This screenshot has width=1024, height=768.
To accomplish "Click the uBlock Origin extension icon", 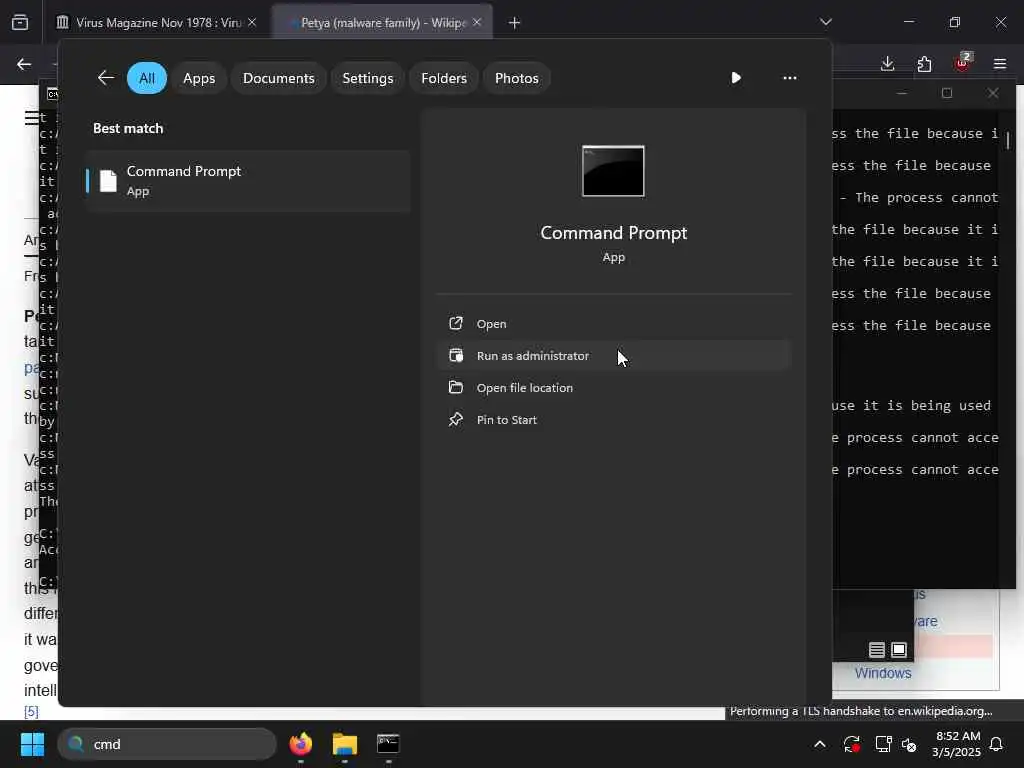I will (962, 63).
